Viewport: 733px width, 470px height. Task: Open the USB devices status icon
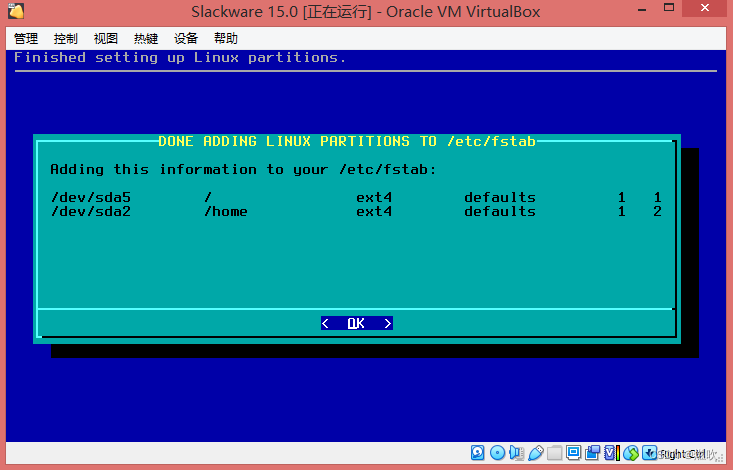coord(536,453)
